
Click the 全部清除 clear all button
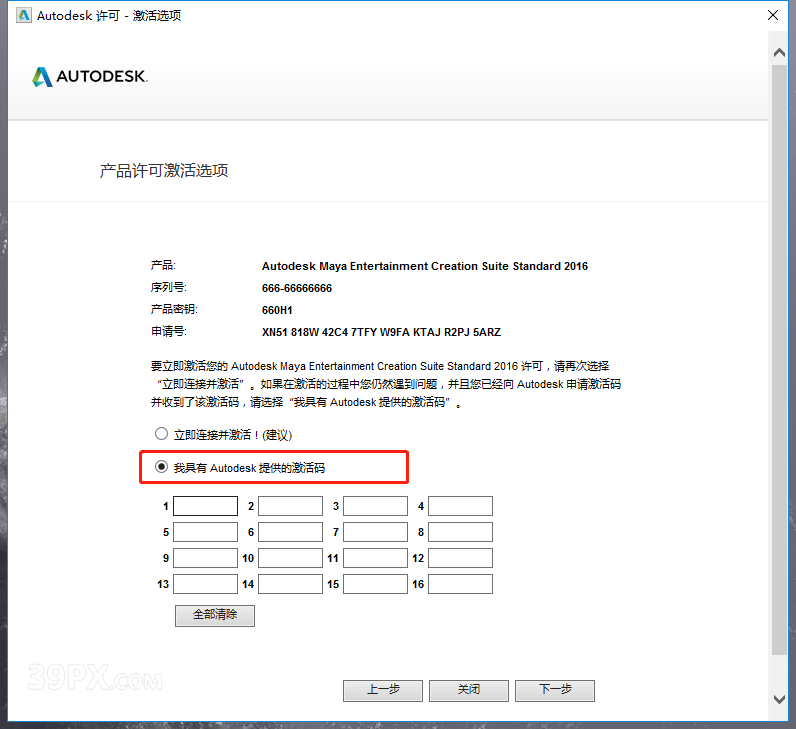215,615
